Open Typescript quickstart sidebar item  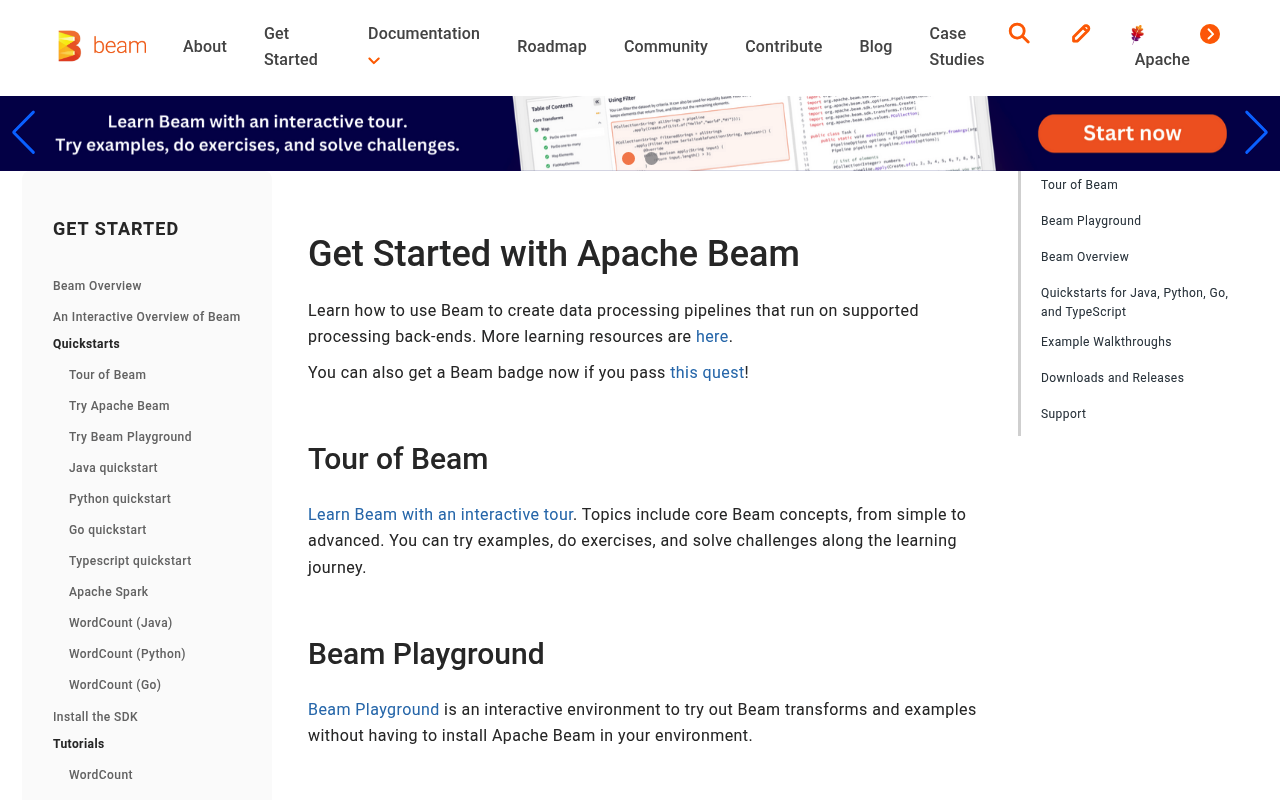130,561
